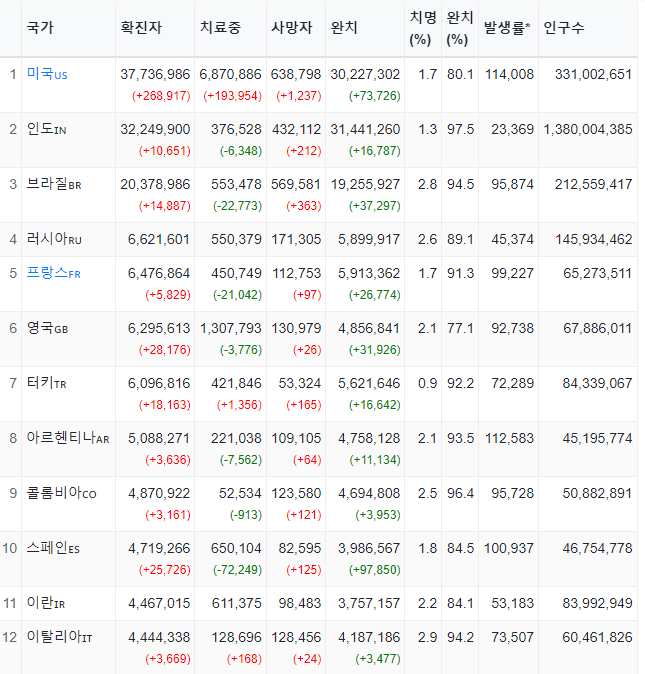The height and width of the screenshot is (674, 645).
Task: Click Colombia deaths value 123,580
Action: pos(296,493)
